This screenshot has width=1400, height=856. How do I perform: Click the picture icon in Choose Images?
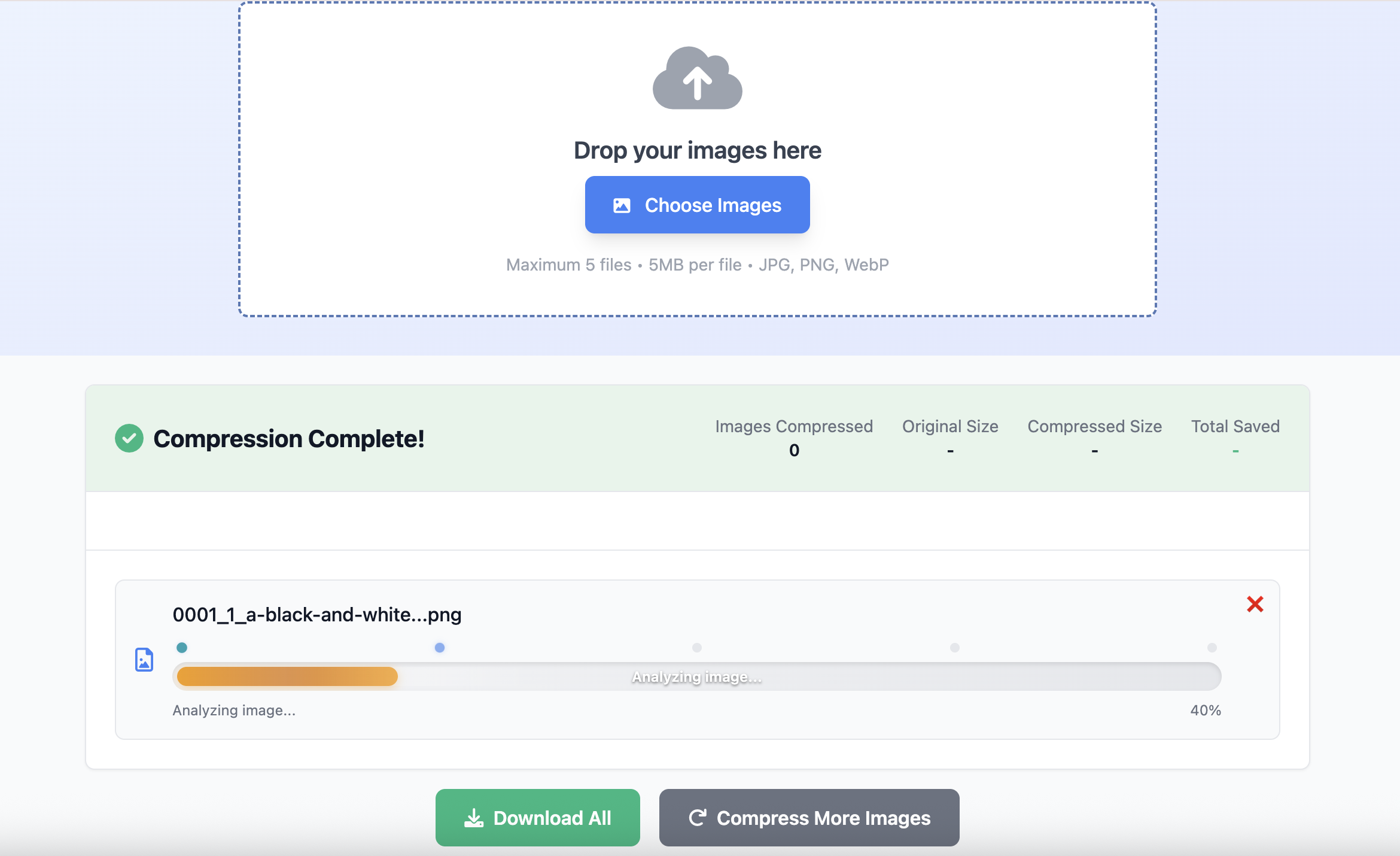(x=622, y=205)
